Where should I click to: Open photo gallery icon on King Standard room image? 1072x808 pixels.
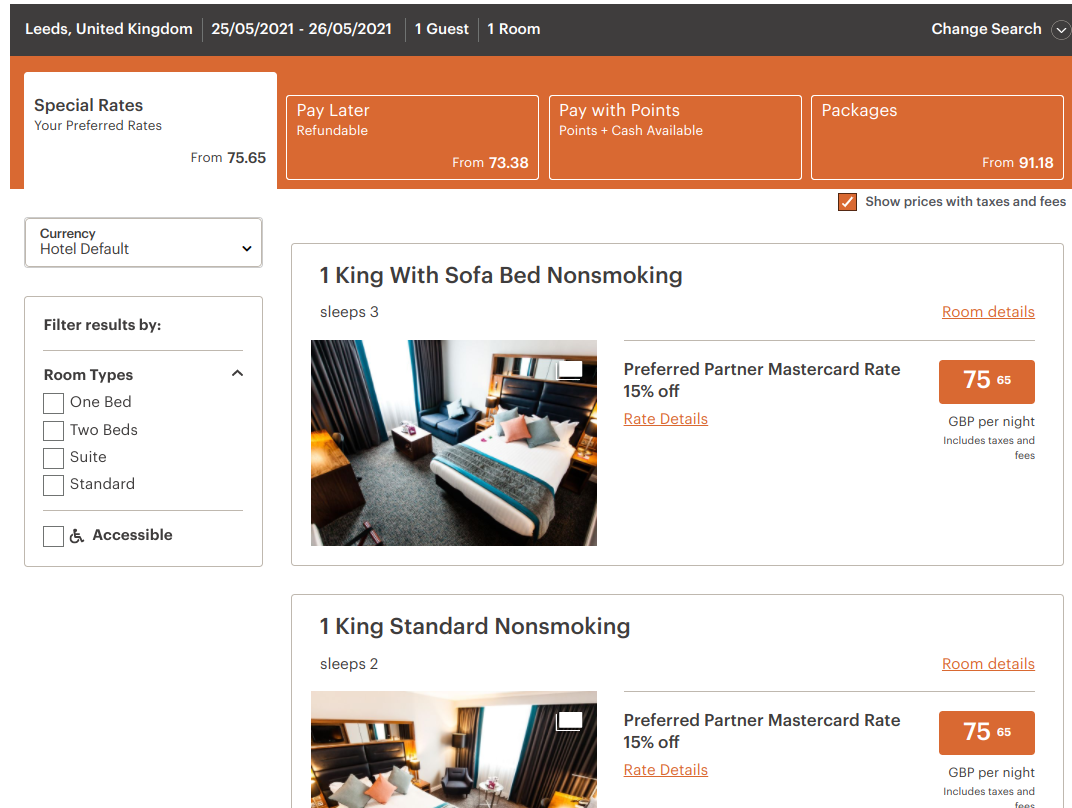click(569, 721)
